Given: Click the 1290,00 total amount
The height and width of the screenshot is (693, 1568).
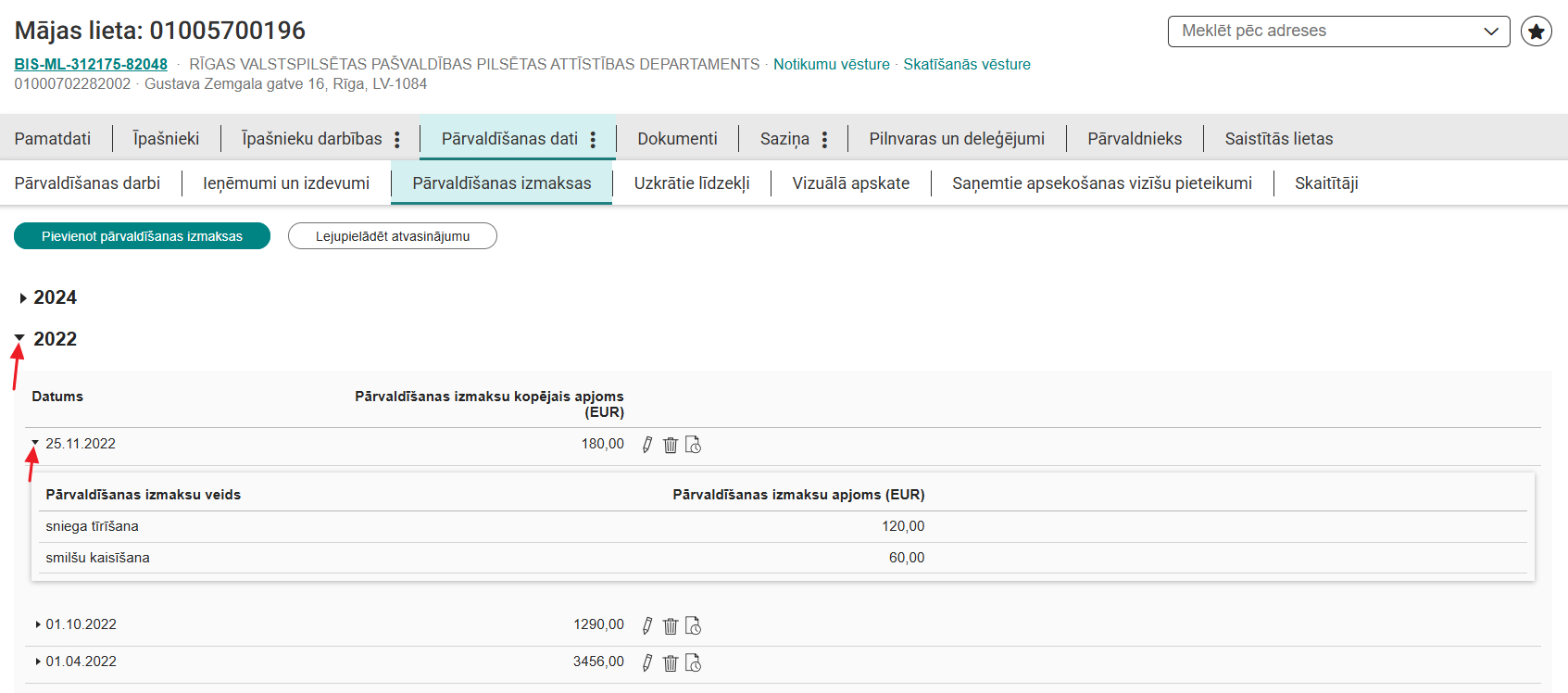Looking at the screenshot, I should pos(598,624).
